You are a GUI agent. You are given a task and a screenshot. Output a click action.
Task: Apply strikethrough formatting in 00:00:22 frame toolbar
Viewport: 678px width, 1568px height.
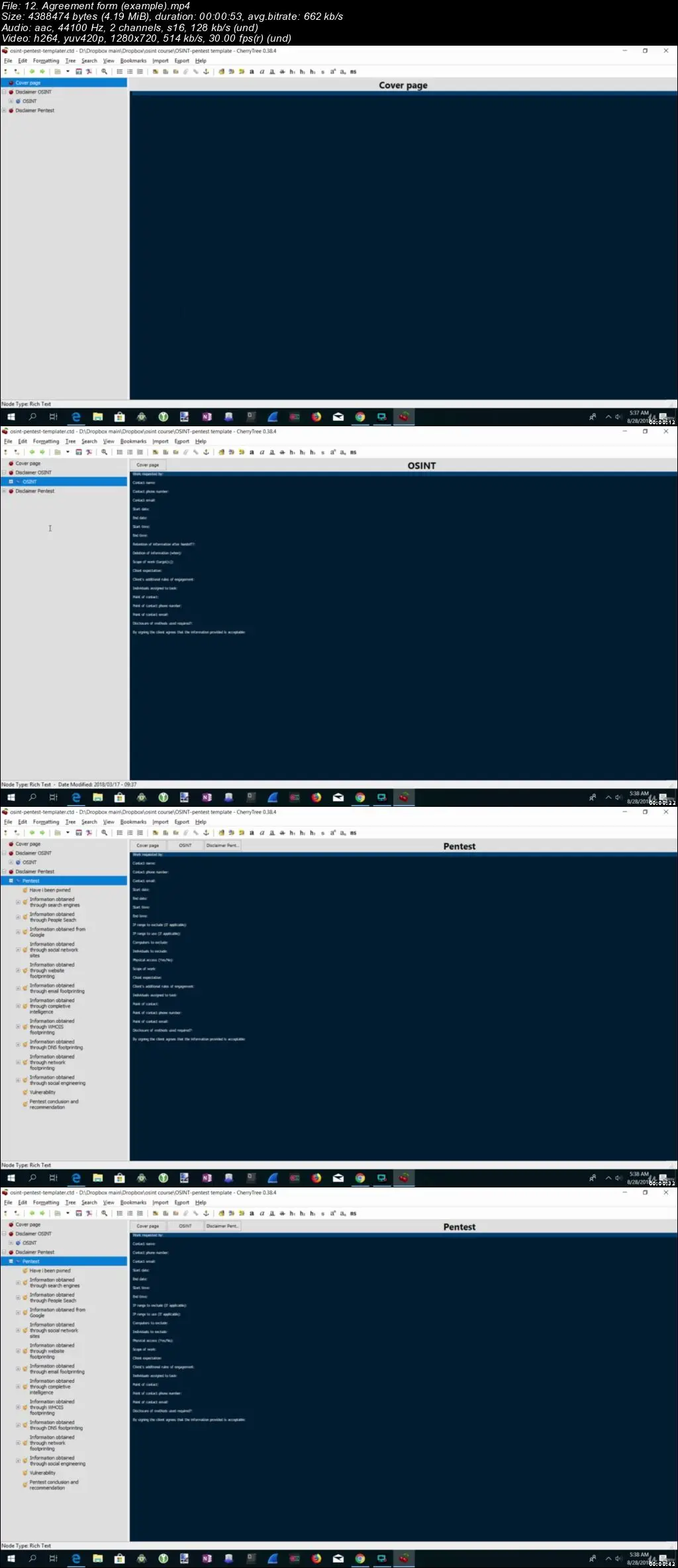click(282, 452)
